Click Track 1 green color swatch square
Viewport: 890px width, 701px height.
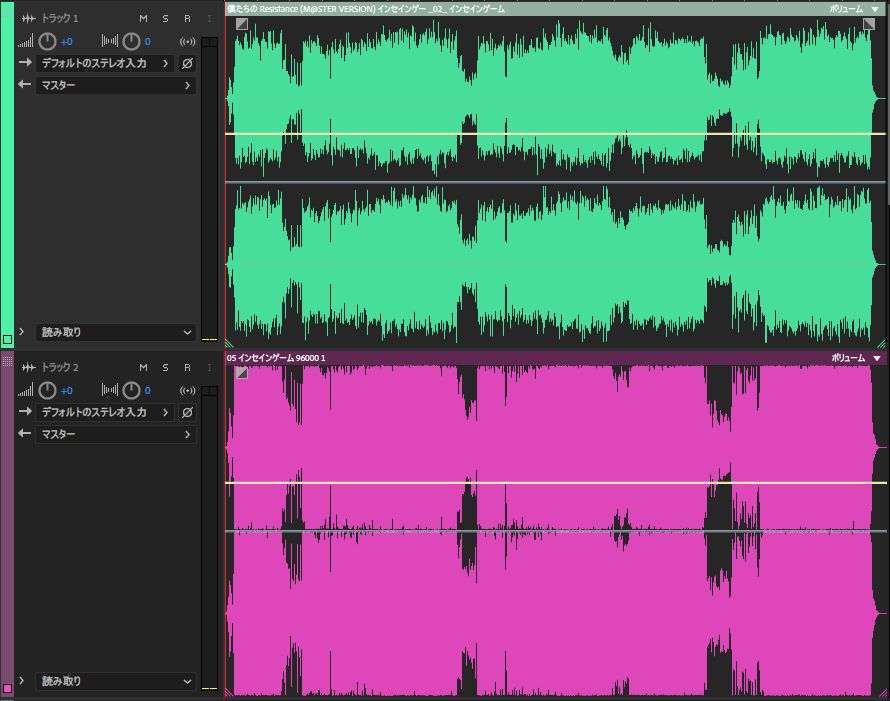click(x=7, y=339)
